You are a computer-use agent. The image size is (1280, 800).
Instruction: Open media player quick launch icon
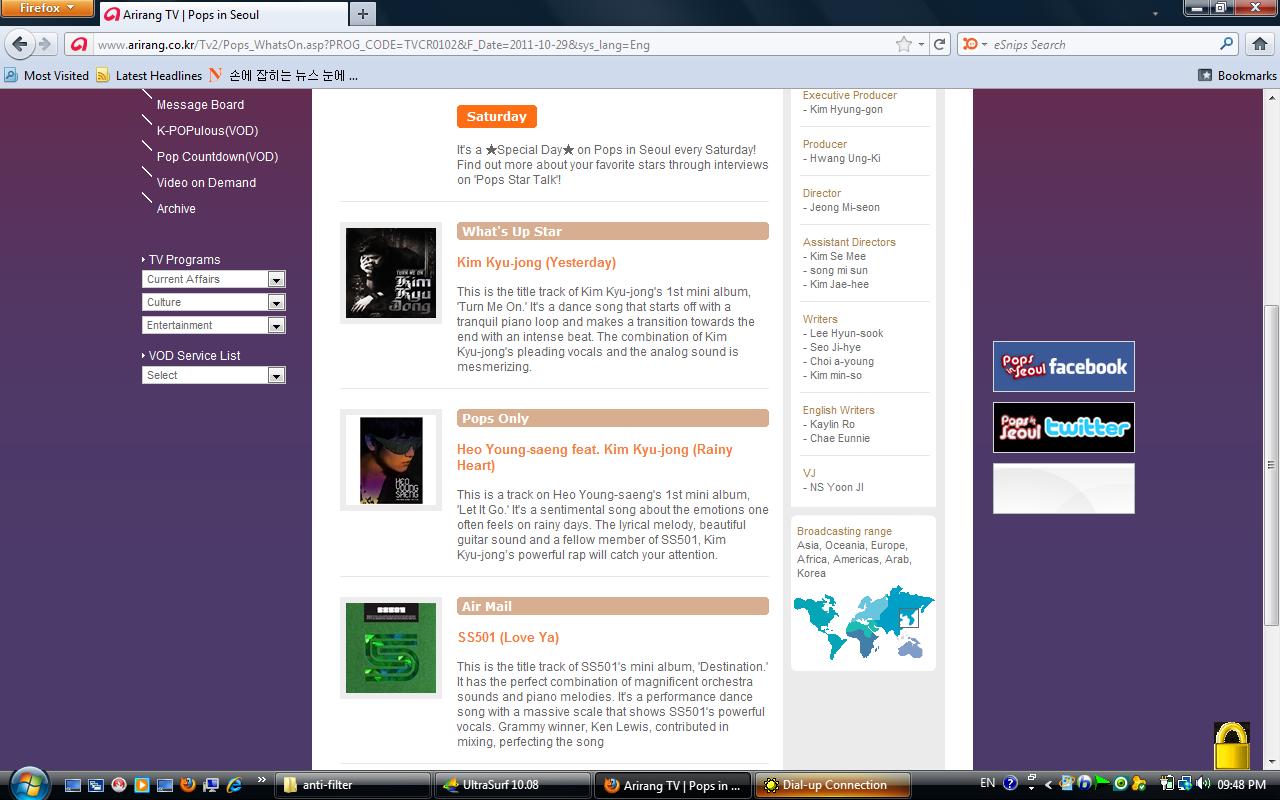pos(142,785)
